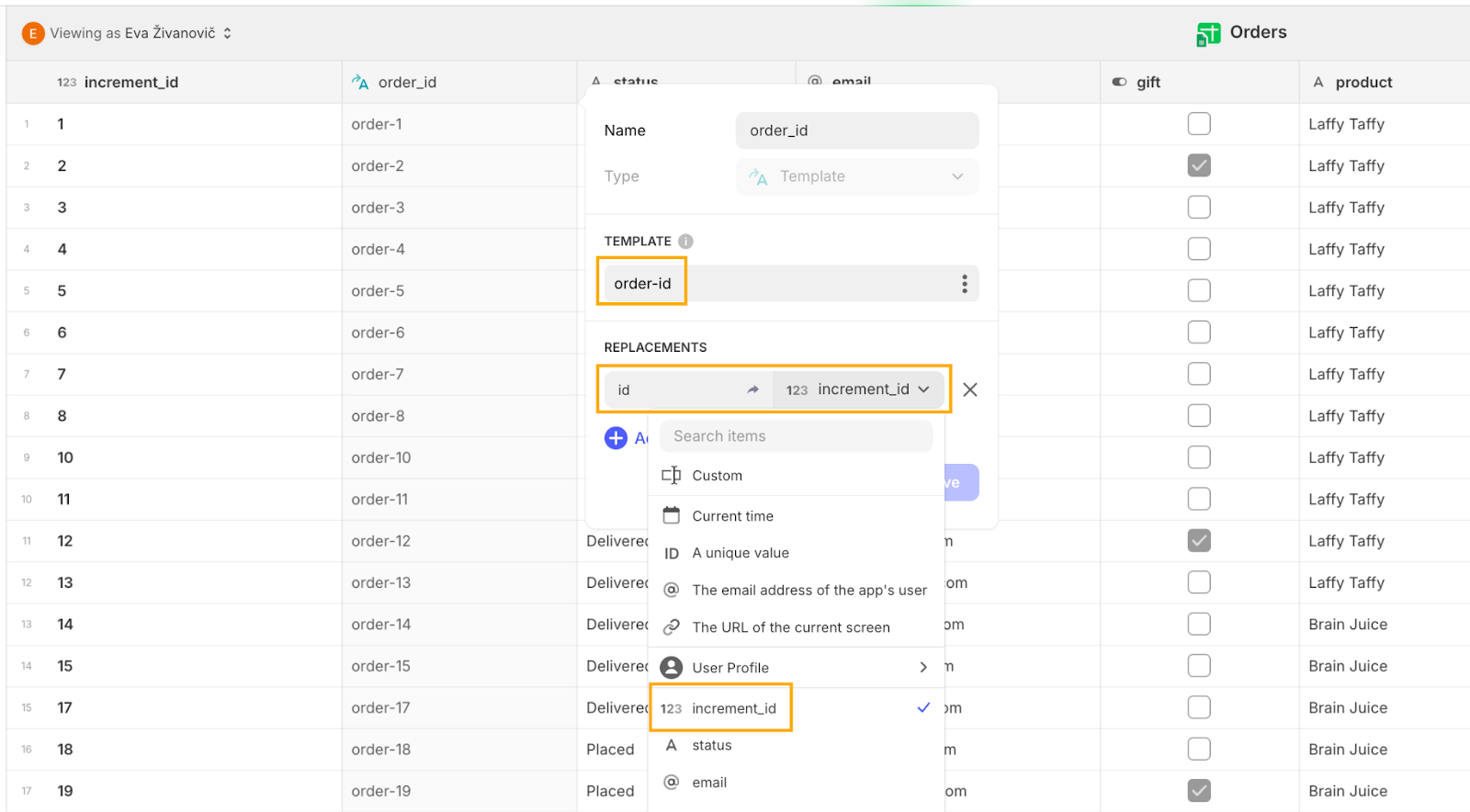The height and width of the screenshot is (812, 1470).
Task: Open the Type Template dropdown
Action: coord(857,176)
